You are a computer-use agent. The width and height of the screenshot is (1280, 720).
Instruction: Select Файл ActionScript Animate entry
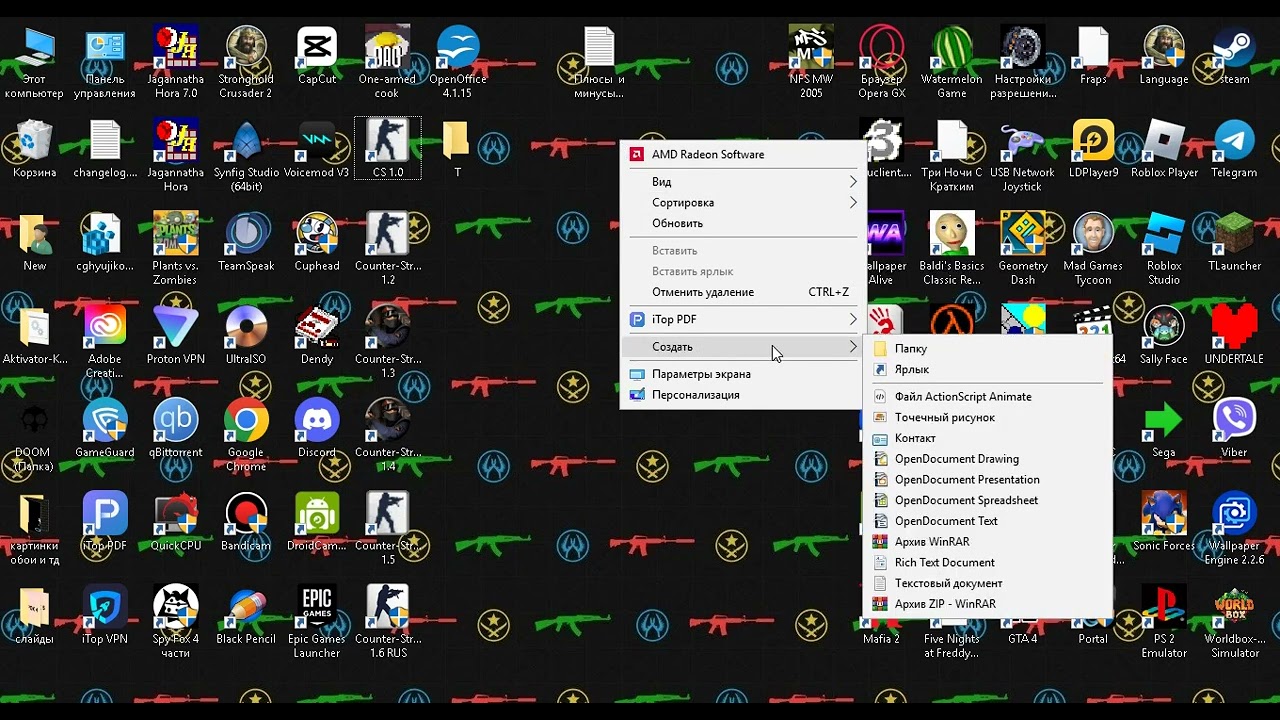(987, 397)
